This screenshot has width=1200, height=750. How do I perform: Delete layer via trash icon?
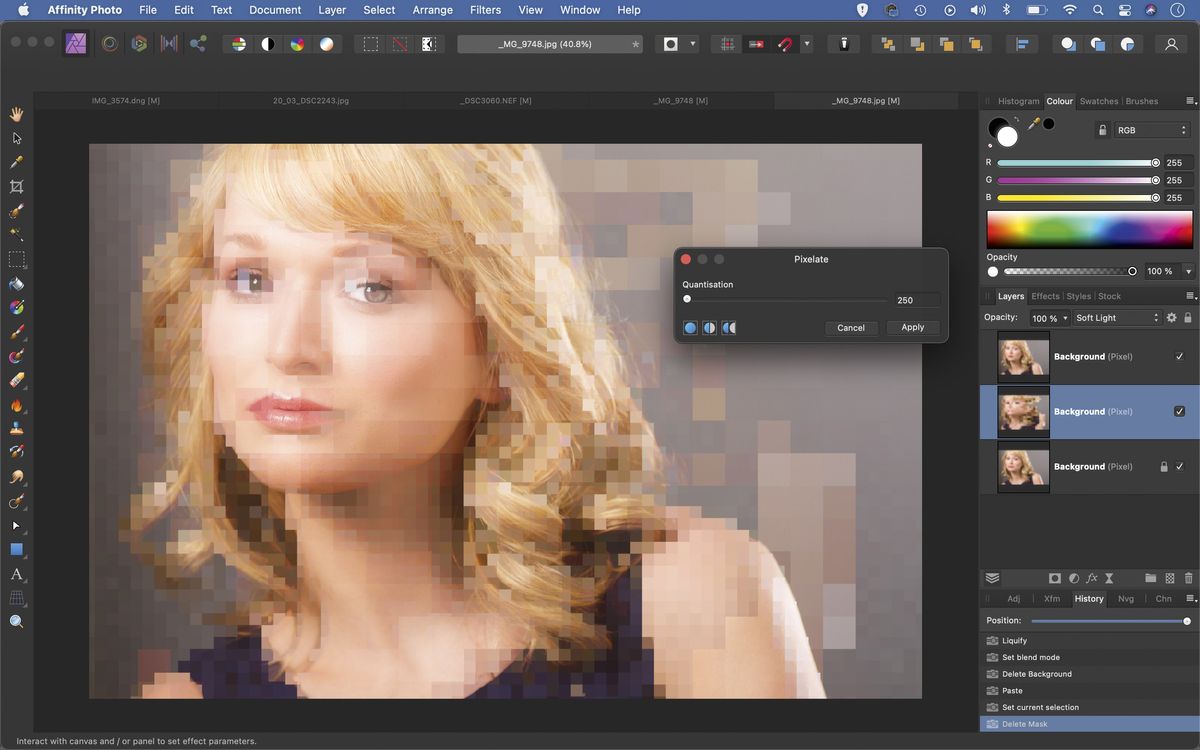tap(1188, 578)
